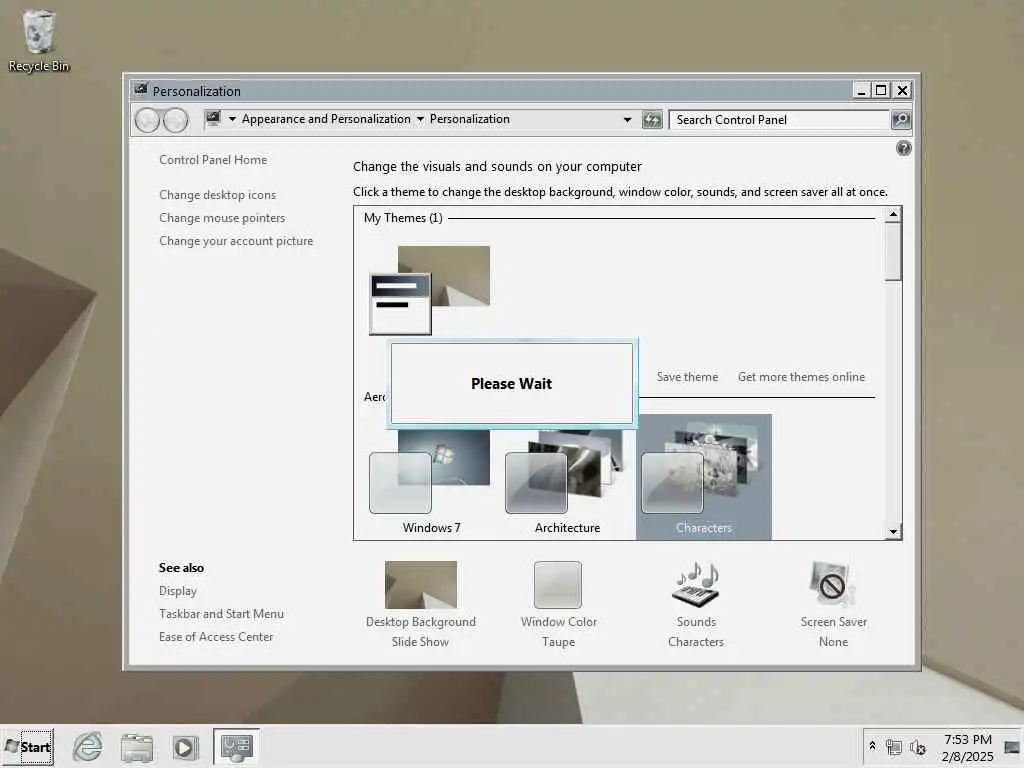Click the themes list scroll down arrow
The height and width of the screenshot is (768, 1024).
[893, 532]
